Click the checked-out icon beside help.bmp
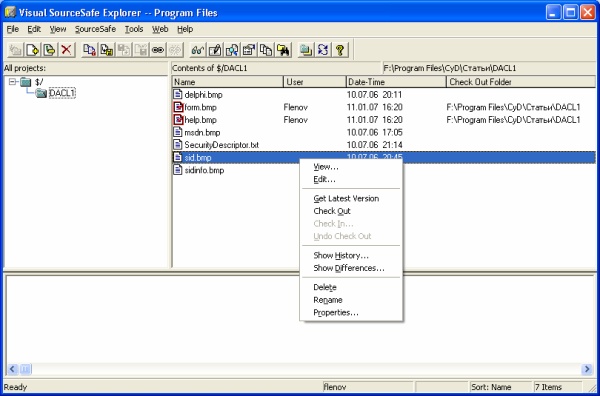600x396 pixels. point(178,120)
